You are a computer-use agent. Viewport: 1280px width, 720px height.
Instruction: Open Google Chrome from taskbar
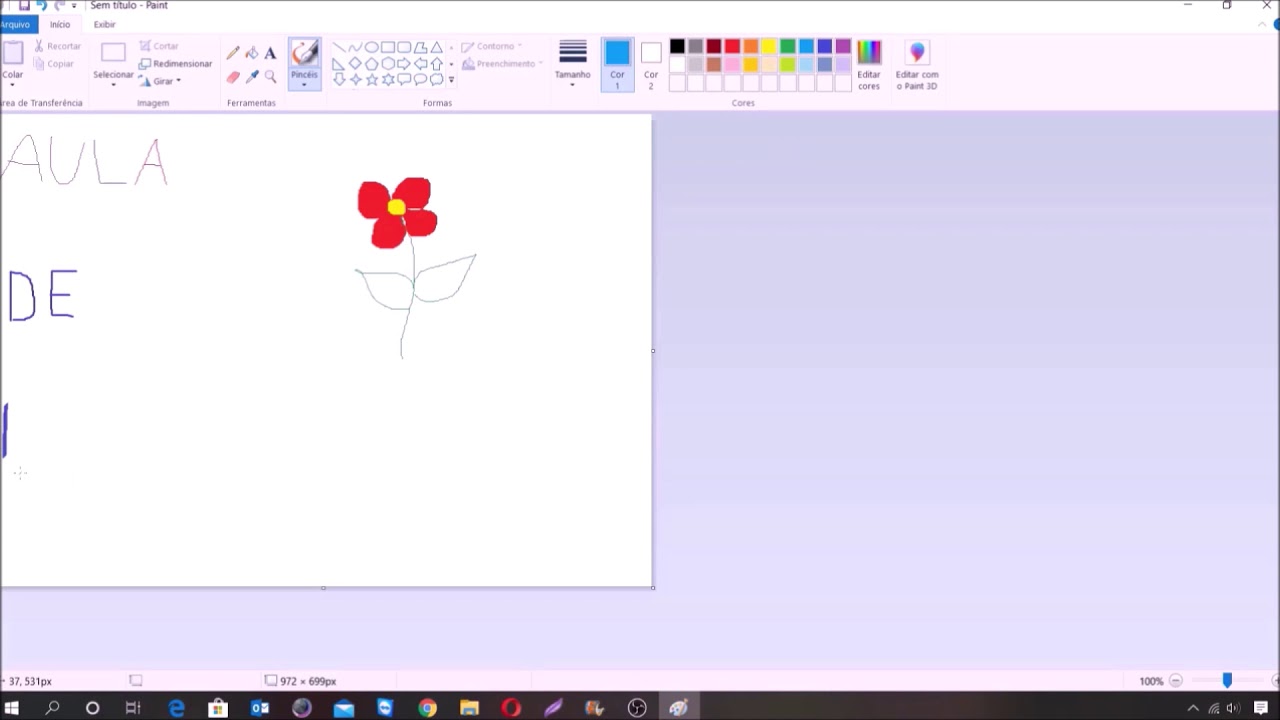click(x=427, y=708)
